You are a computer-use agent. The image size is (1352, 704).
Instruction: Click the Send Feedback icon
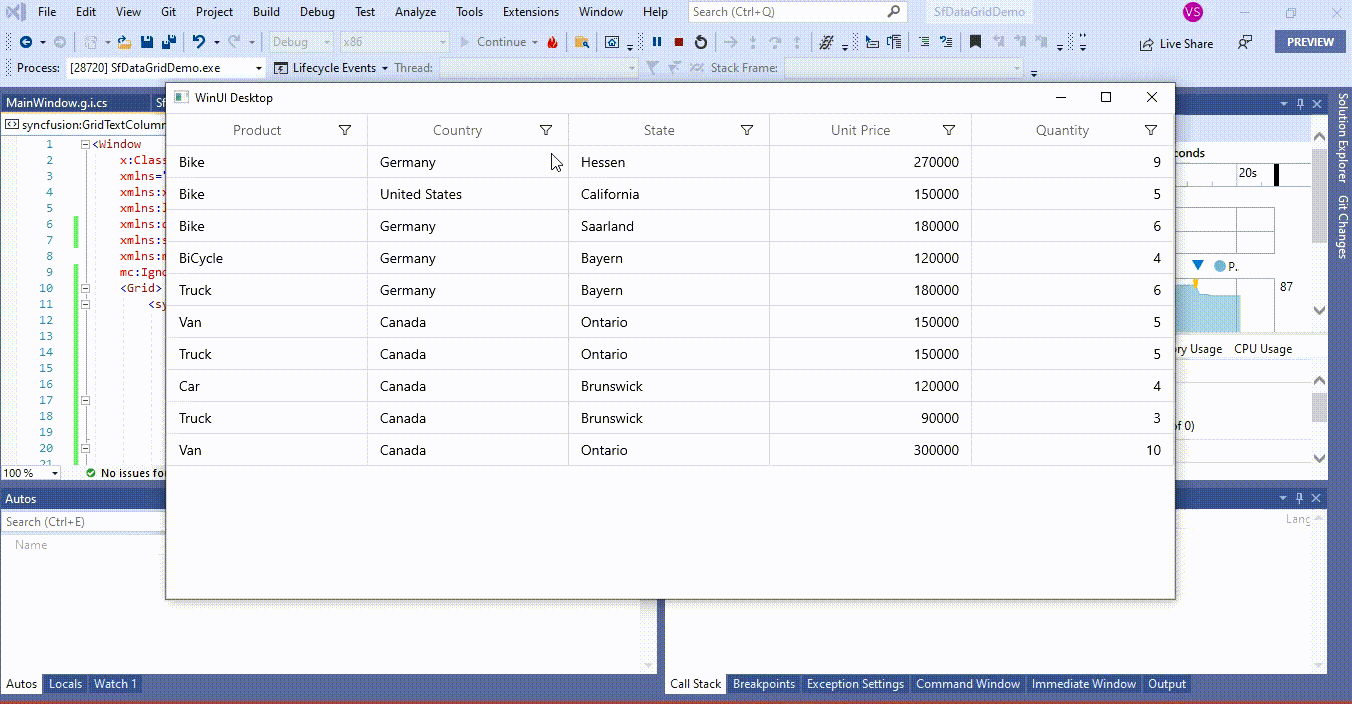1245,42
